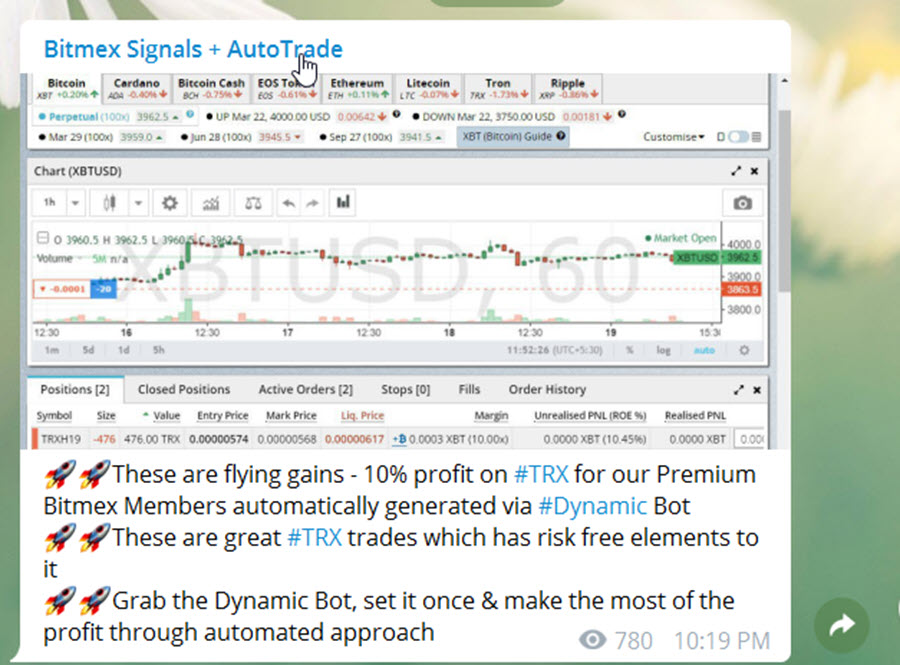Click info icon beside UP Mar 22 contract
Image resolution: width=900 pixels, height=665 pixels.
(x=396, y=114)
